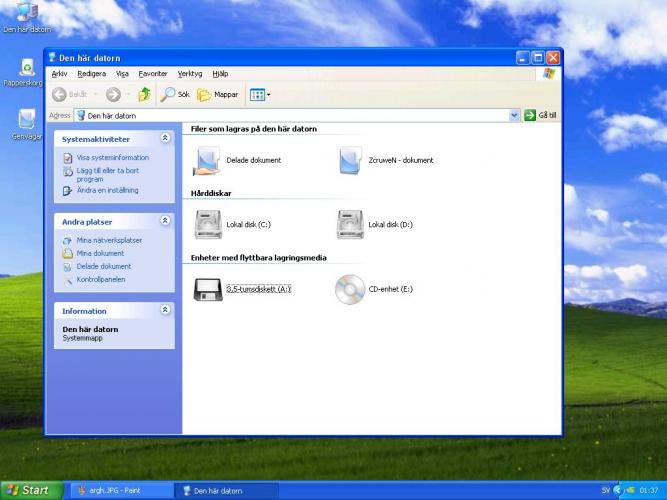Select the 3,5-tumsdiskett (A:) floppy icon

click(x=208, y=289)
